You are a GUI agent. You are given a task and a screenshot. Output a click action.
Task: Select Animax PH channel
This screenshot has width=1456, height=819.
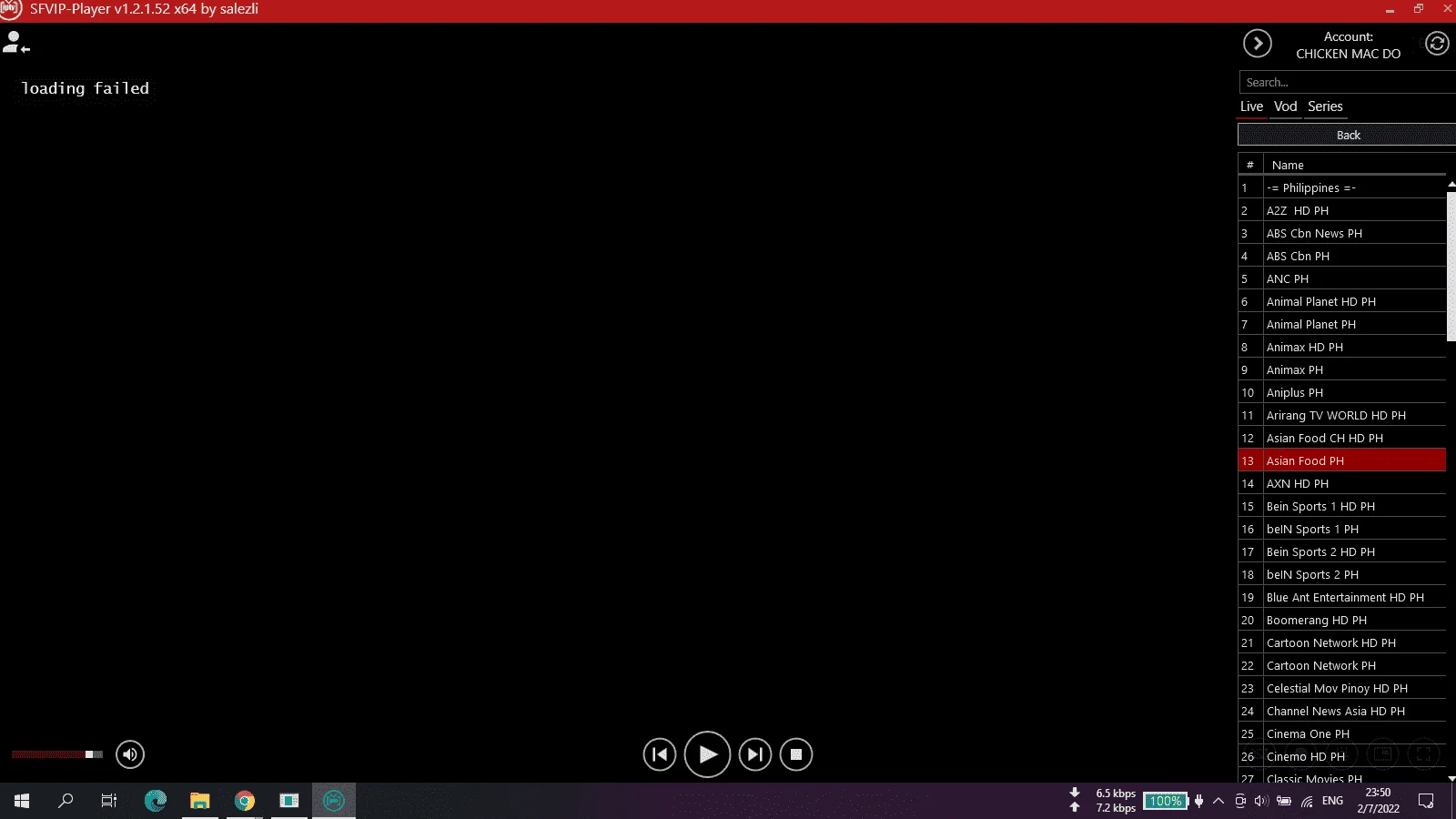(x=1342, y=369)
